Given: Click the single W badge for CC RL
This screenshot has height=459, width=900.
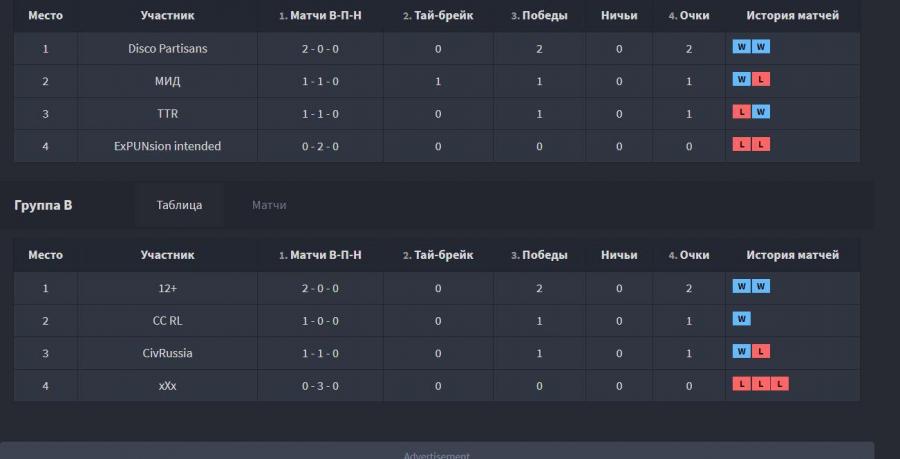Looking at the screenshot, I should click(742, 319).
